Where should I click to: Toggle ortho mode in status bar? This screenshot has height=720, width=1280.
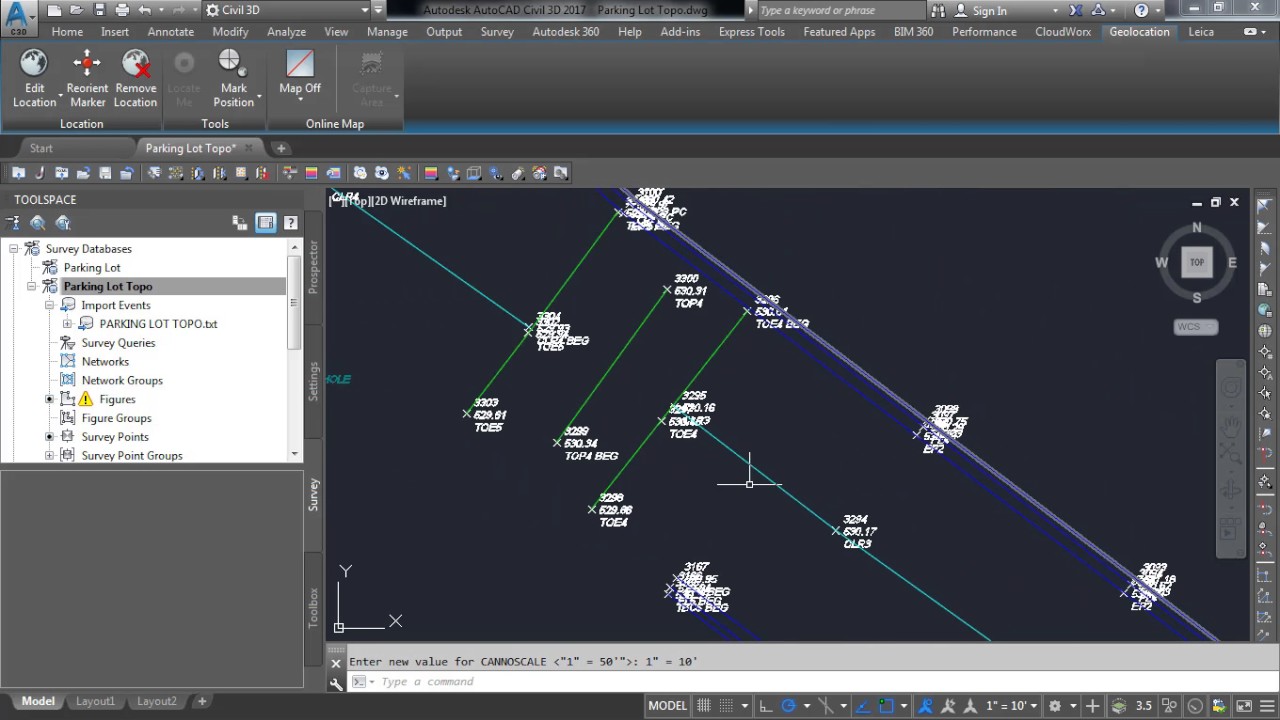tap(765, 706)
